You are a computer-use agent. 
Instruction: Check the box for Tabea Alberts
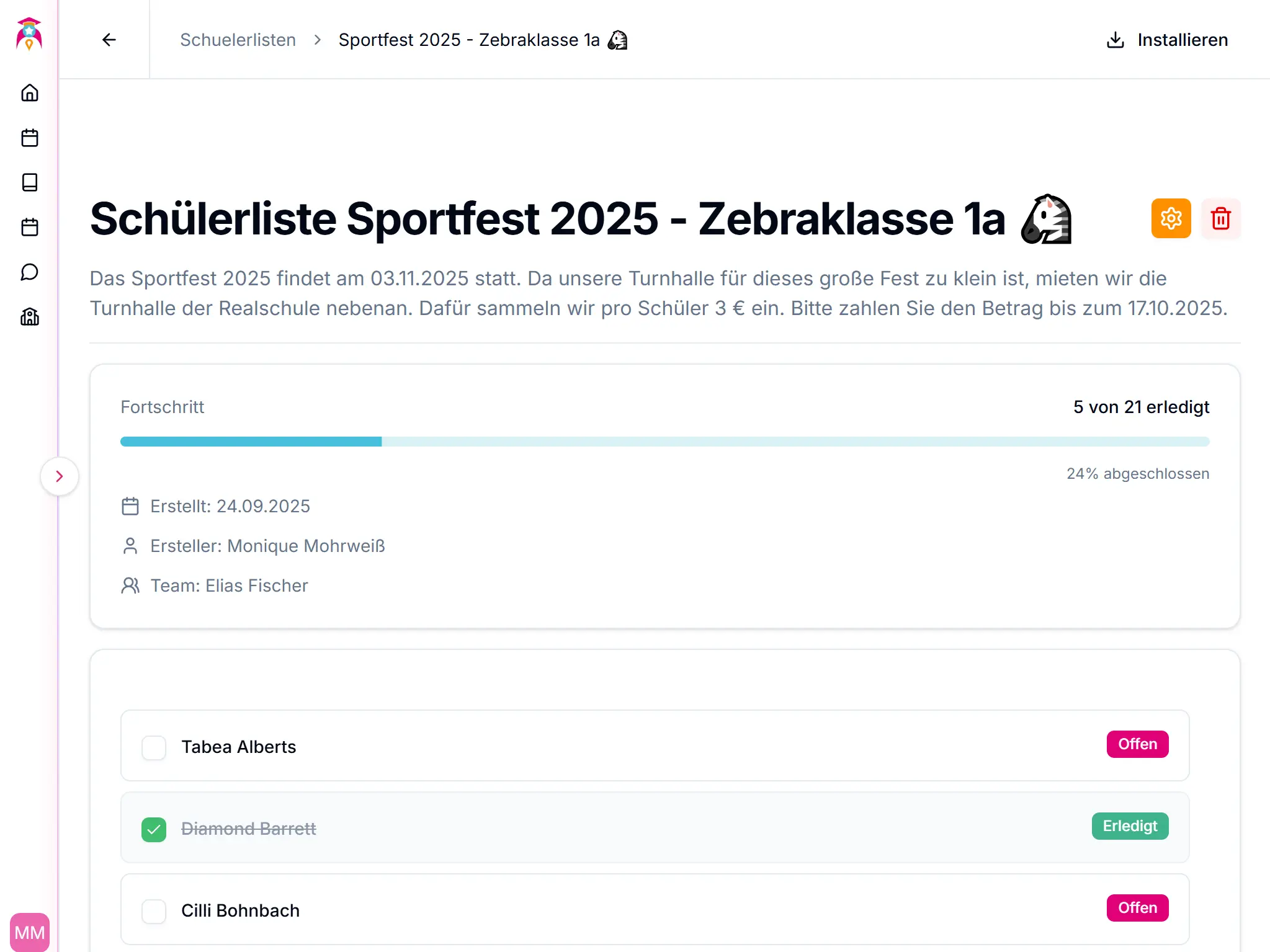[154, 747]
